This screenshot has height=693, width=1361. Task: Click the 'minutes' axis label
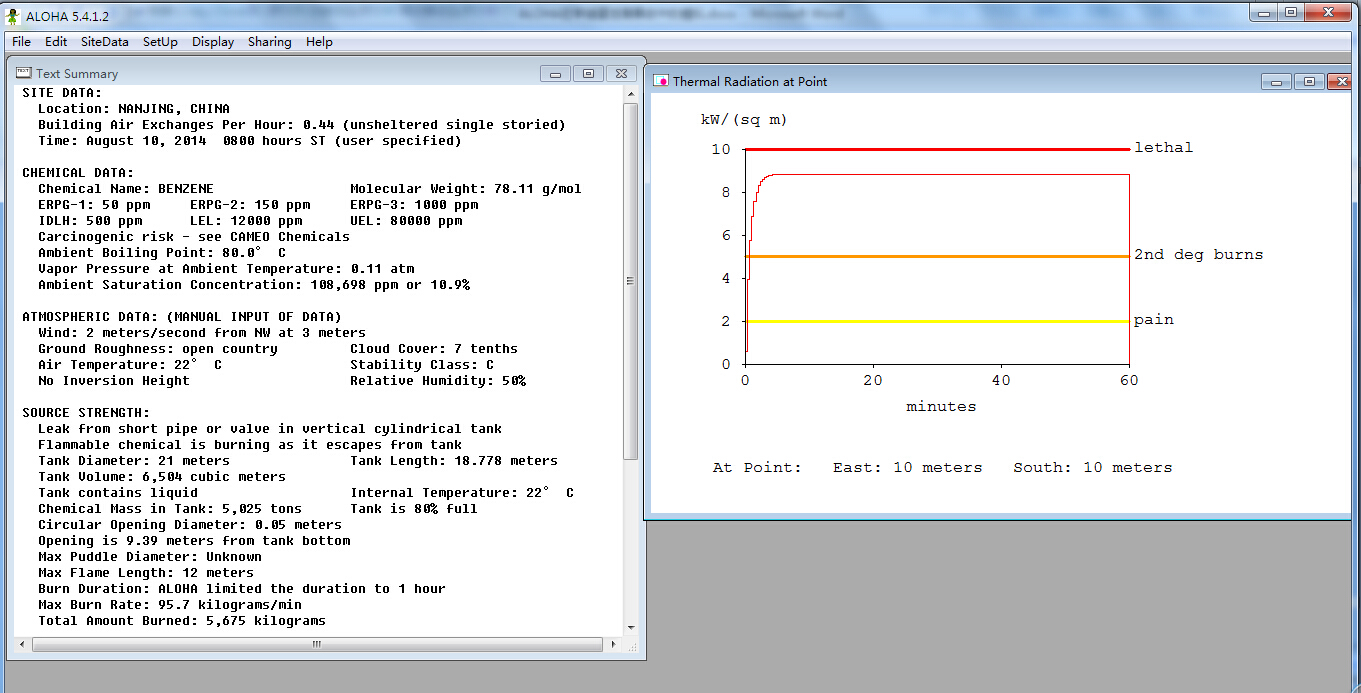[941, 407]
